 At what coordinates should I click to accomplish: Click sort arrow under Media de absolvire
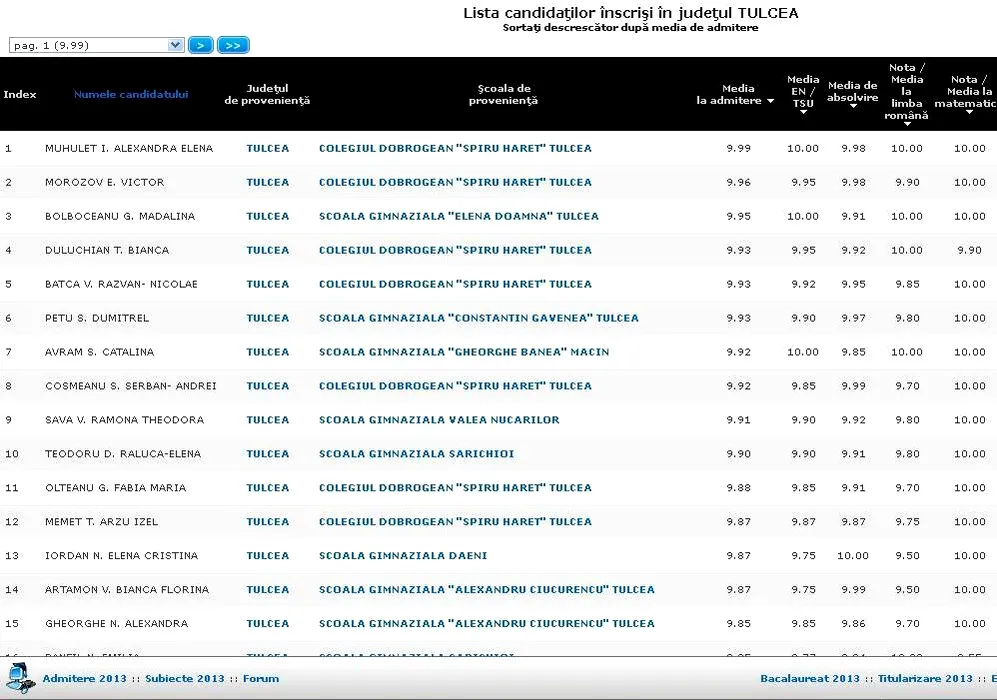coord(853,106)
